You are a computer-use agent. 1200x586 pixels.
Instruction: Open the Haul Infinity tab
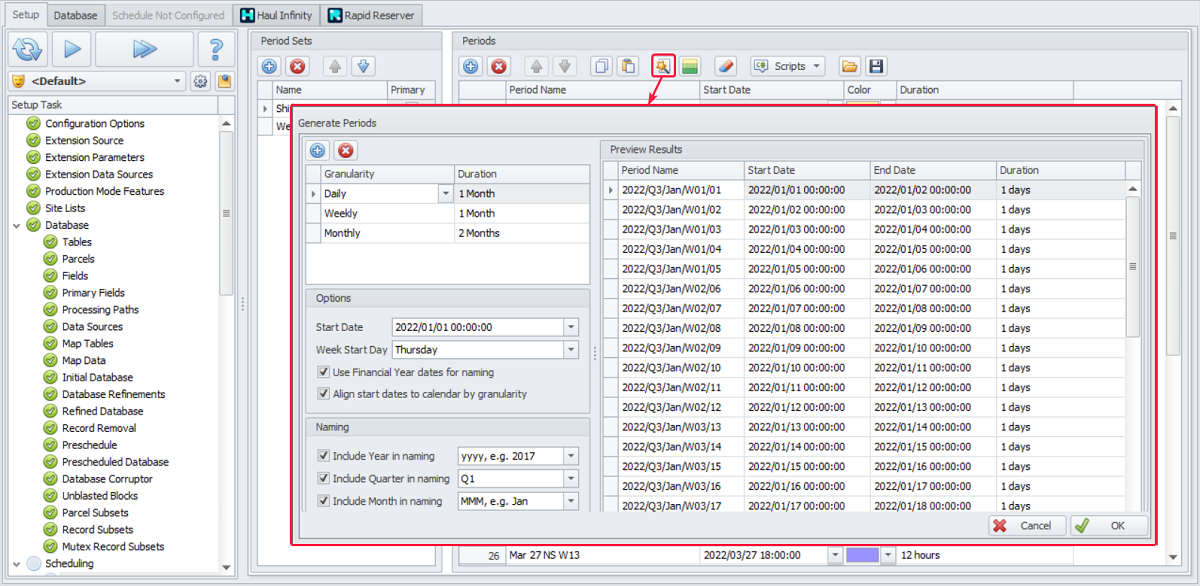pos(277,16)
